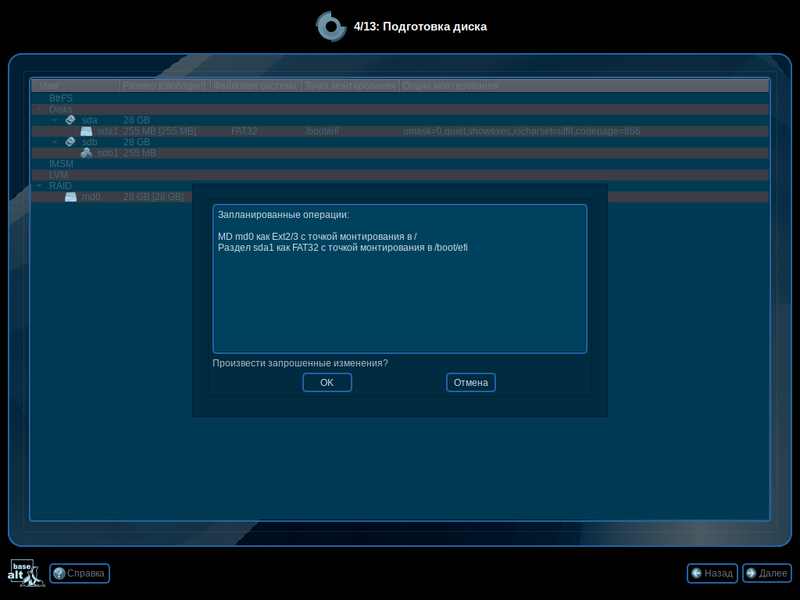
Task: Click the sda disk icon
Action: coord(70,120)
